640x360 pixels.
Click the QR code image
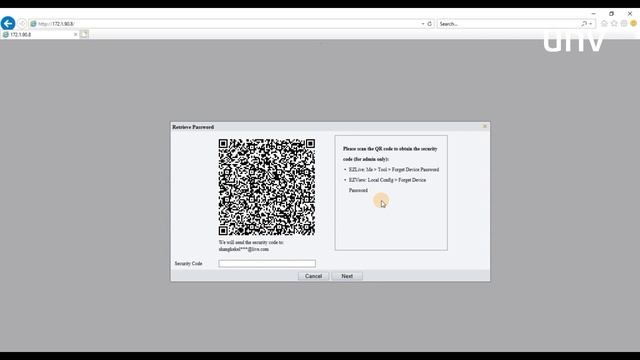(267, 187)
